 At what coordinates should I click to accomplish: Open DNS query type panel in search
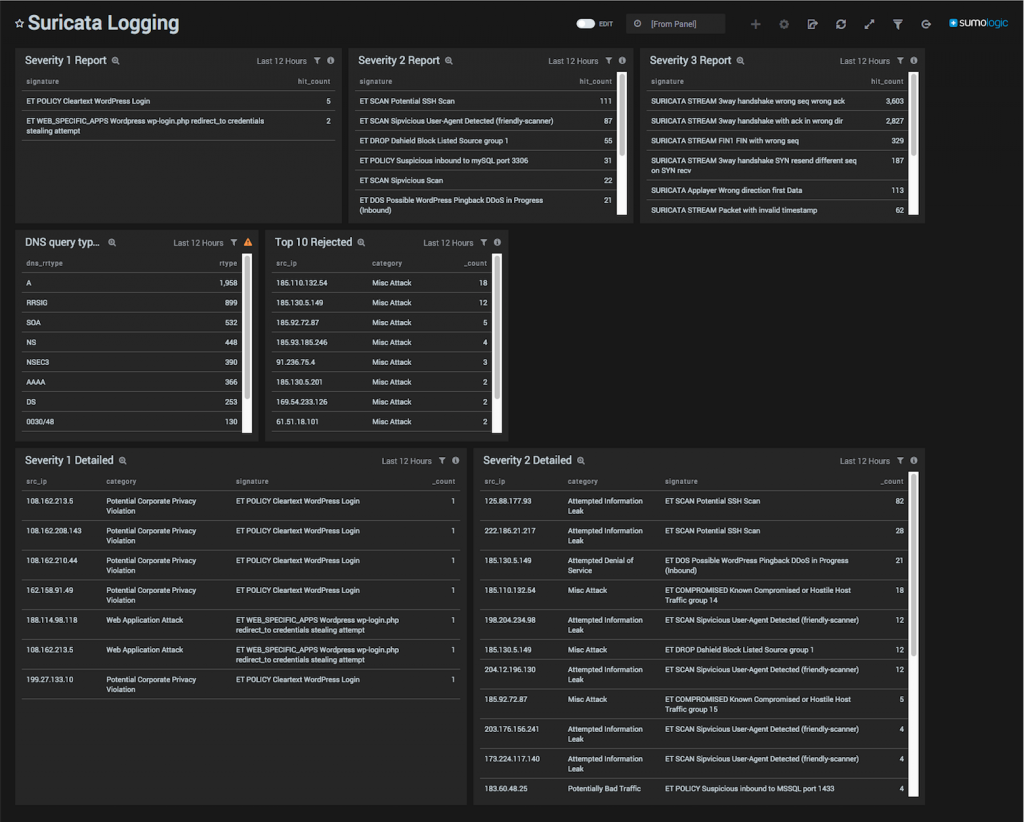(112, 242)
